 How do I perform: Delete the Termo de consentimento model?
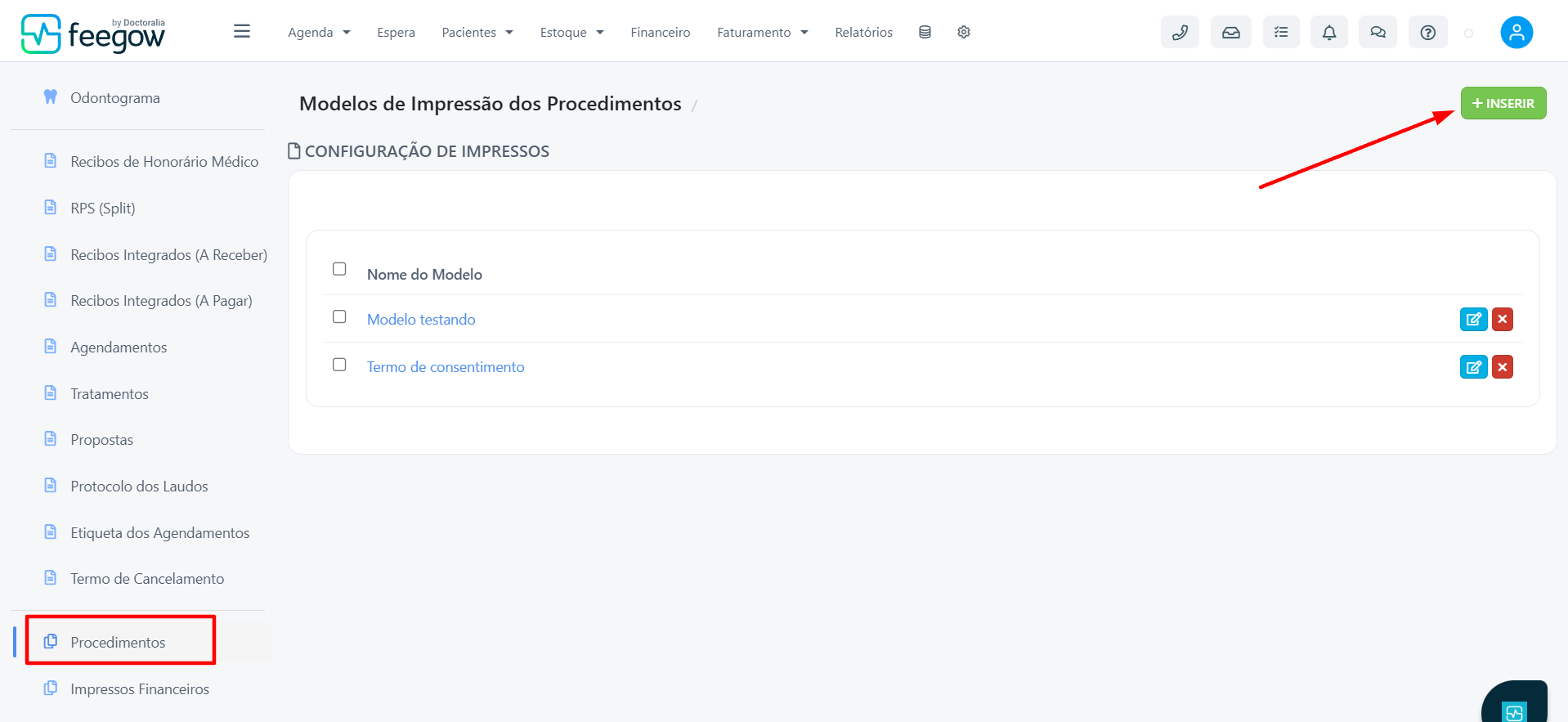1503,367
